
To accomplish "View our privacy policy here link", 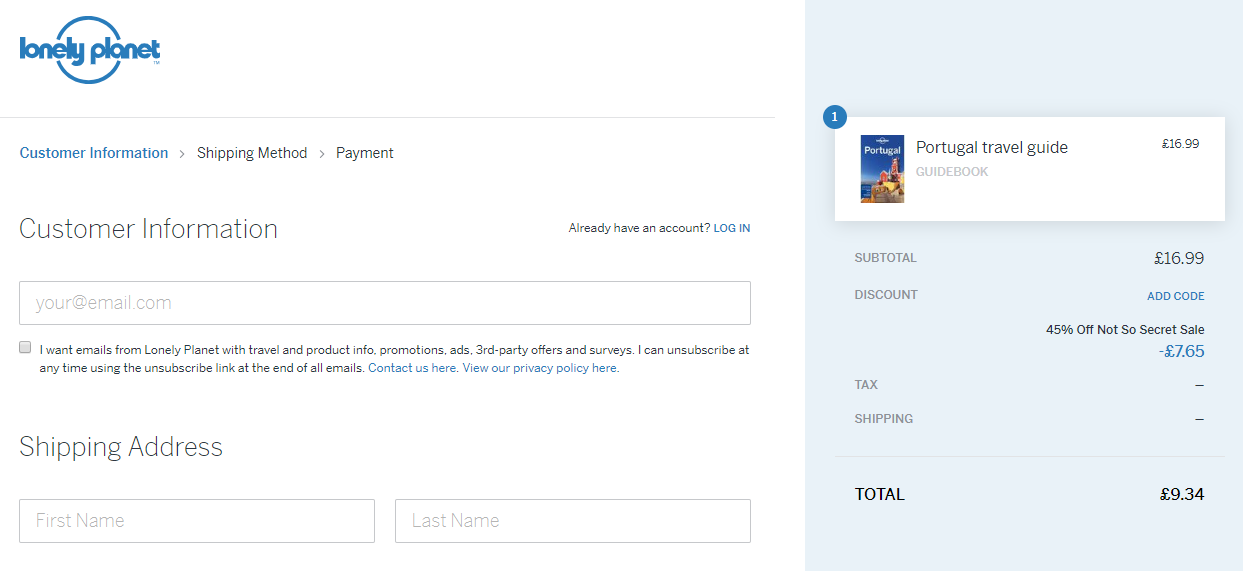I will pyautogui.click(x=539, y=368).
